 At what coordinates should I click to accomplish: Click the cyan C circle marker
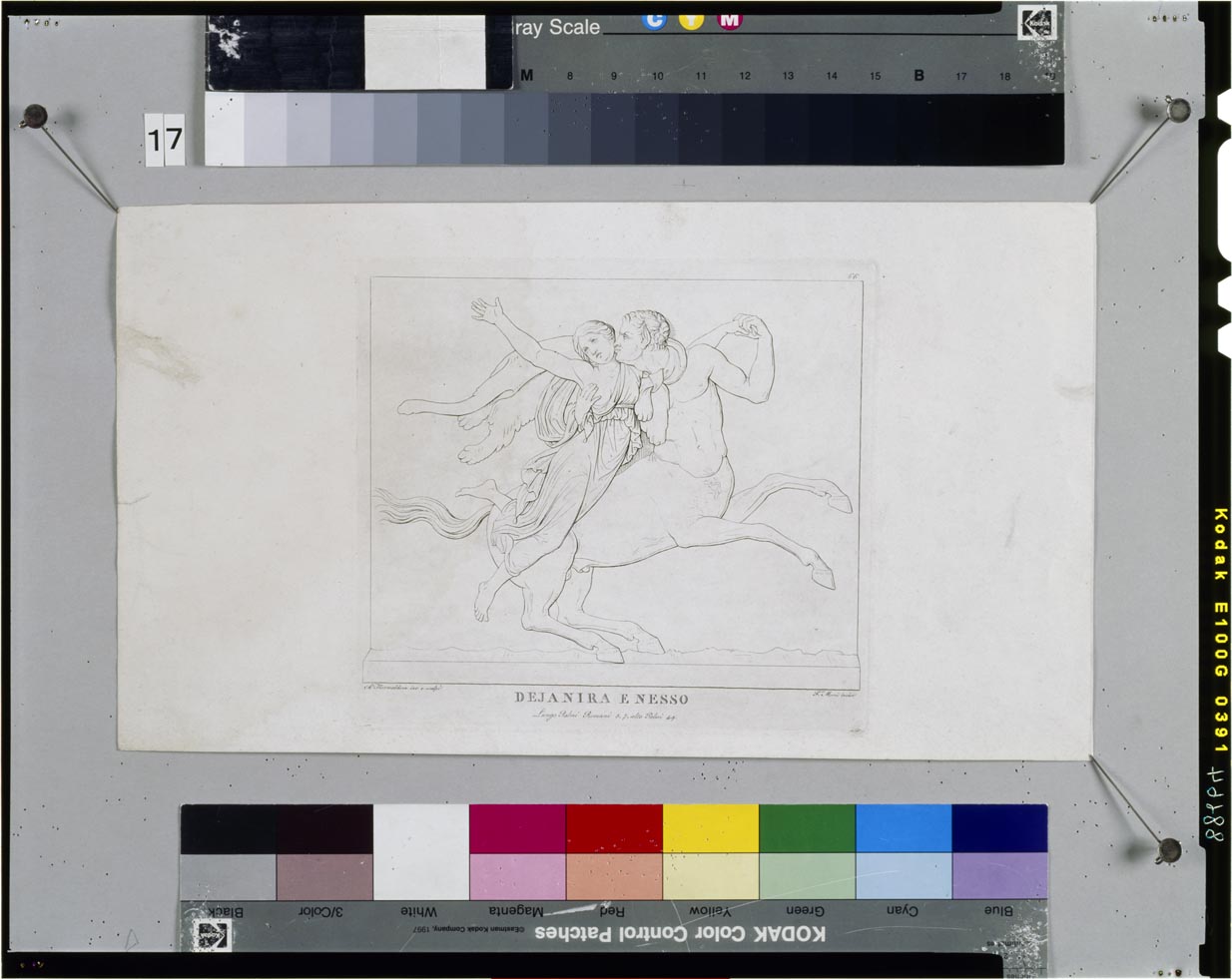(x=654, y=20)
